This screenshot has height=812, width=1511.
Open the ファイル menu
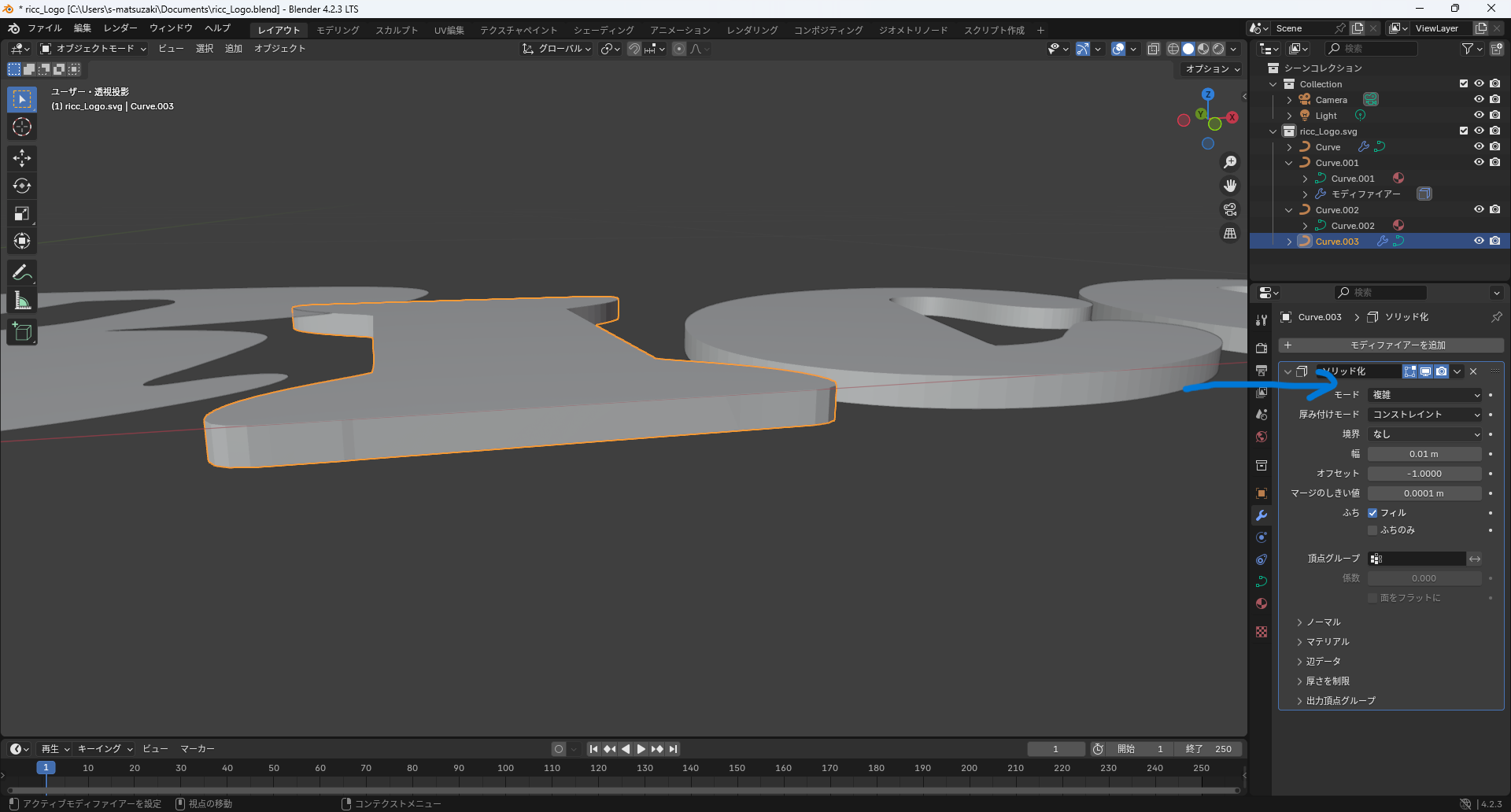44,28
